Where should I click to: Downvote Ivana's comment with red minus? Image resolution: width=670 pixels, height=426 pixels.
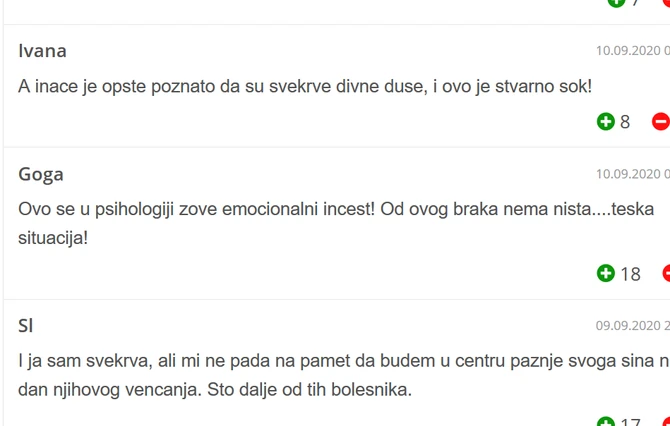point(661,122)
